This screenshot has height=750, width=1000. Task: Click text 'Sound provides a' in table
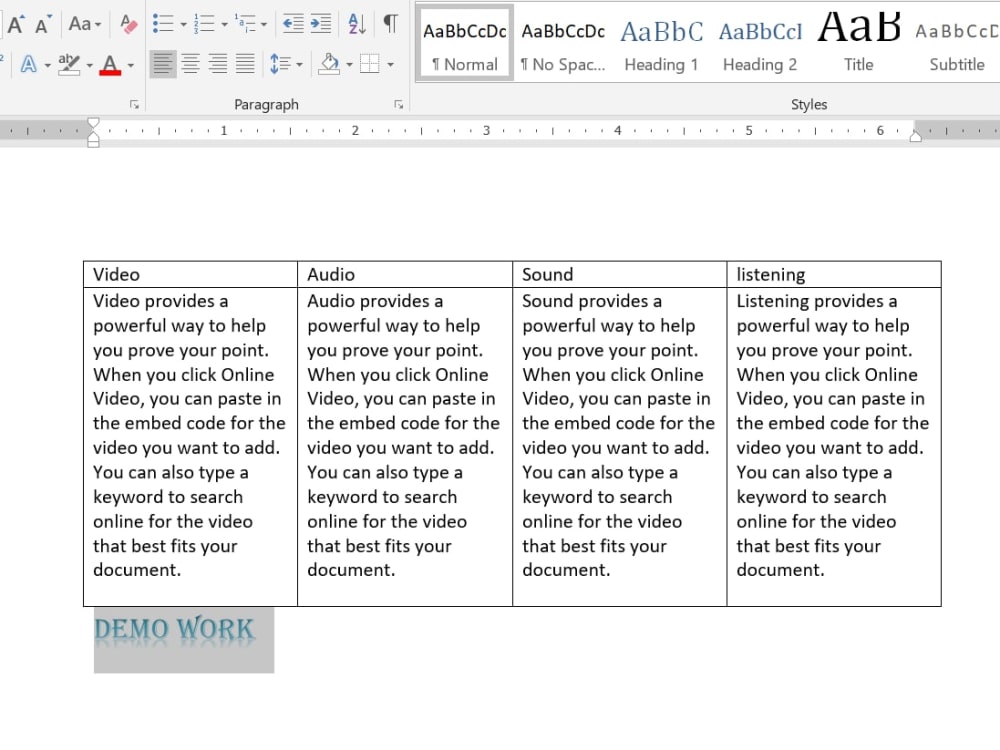click(592, 301)
